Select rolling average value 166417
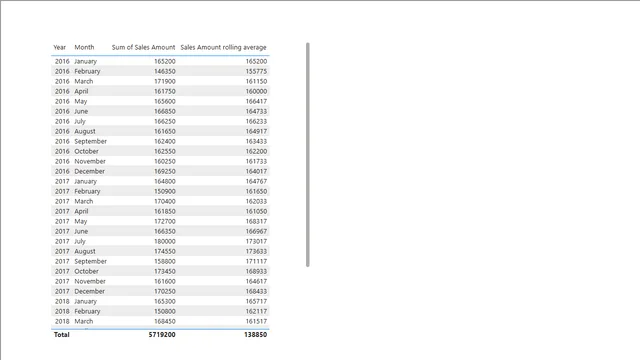Screen dimensions: 640x360 (x=256, y=101)
